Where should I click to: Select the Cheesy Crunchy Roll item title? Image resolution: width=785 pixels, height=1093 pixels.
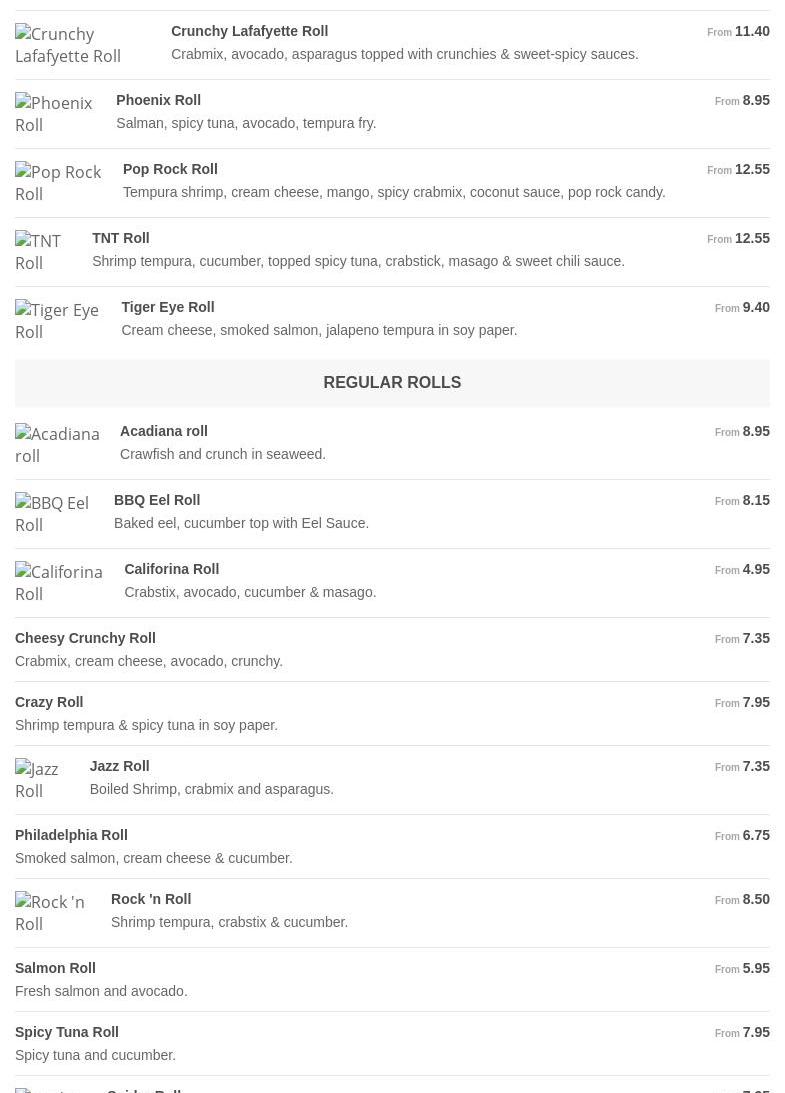pyautogui.click(x=85, y=638)
